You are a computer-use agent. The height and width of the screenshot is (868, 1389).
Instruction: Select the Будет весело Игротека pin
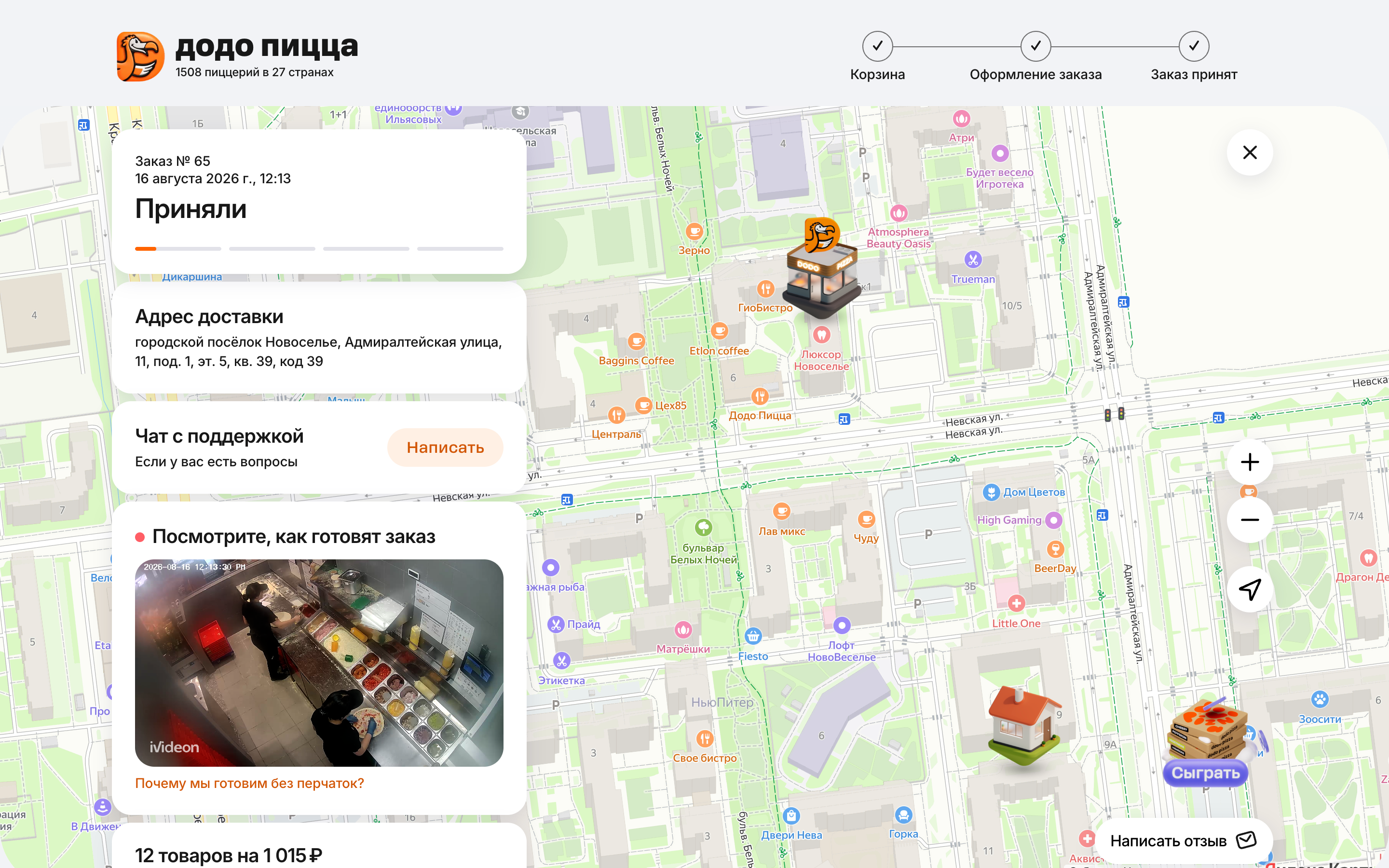point(1000,153)
